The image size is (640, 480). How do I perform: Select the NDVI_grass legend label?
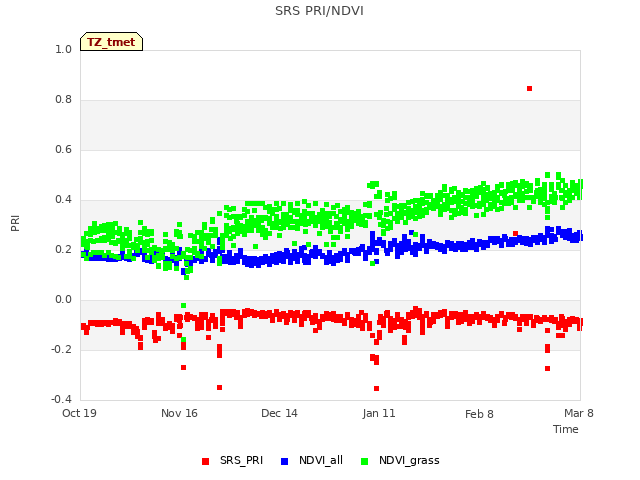tap(409, 460)
